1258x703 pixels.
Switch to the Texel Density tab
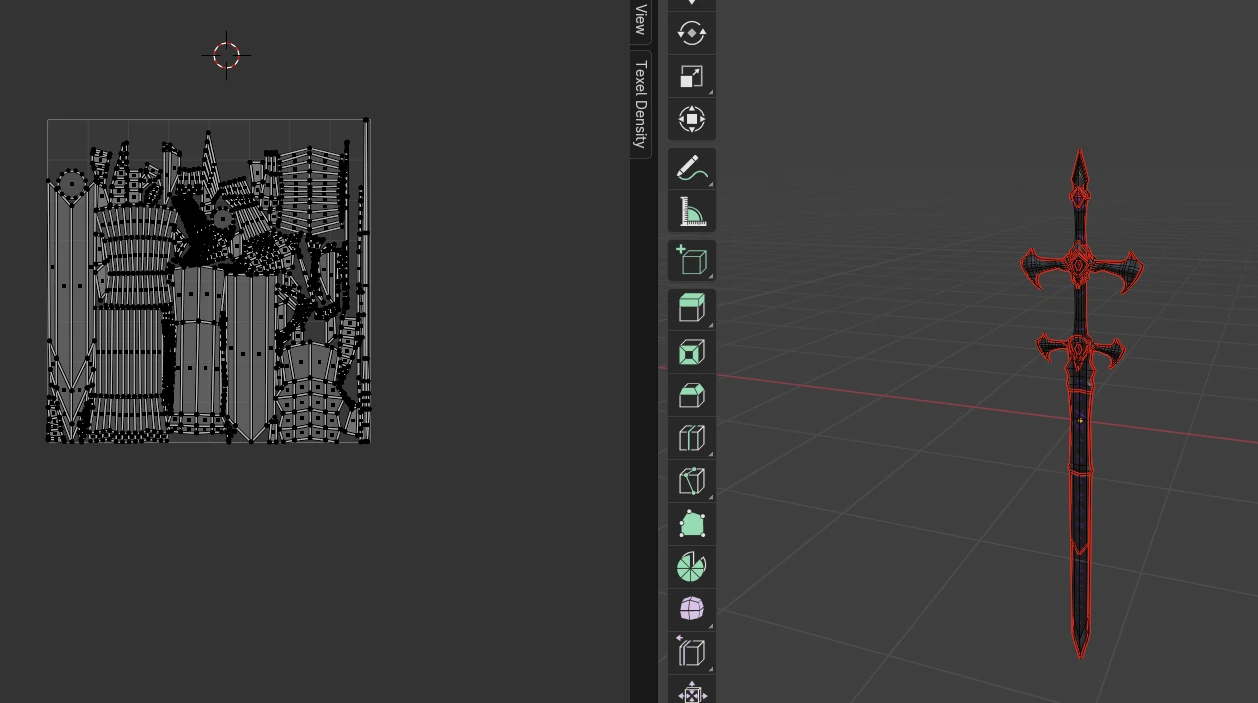pyautogui.click(x=641, y=104)
